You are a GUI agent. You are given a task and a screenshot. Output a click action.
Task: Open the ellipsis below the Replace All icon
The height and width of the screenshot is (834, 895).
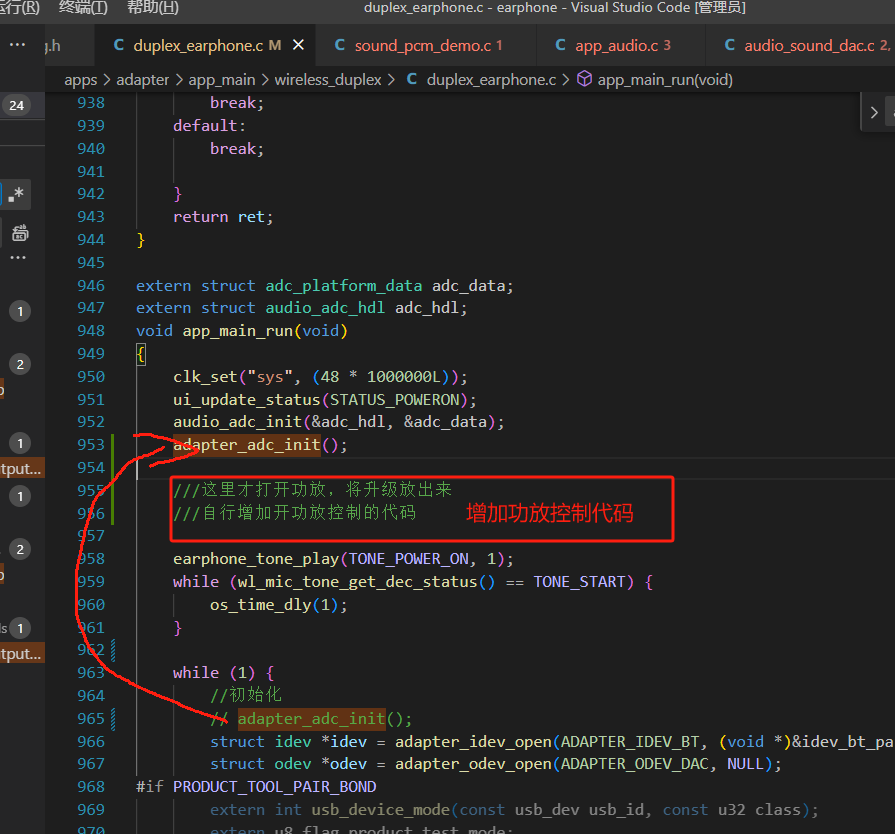pyautogui.click(x=18, y=258)
